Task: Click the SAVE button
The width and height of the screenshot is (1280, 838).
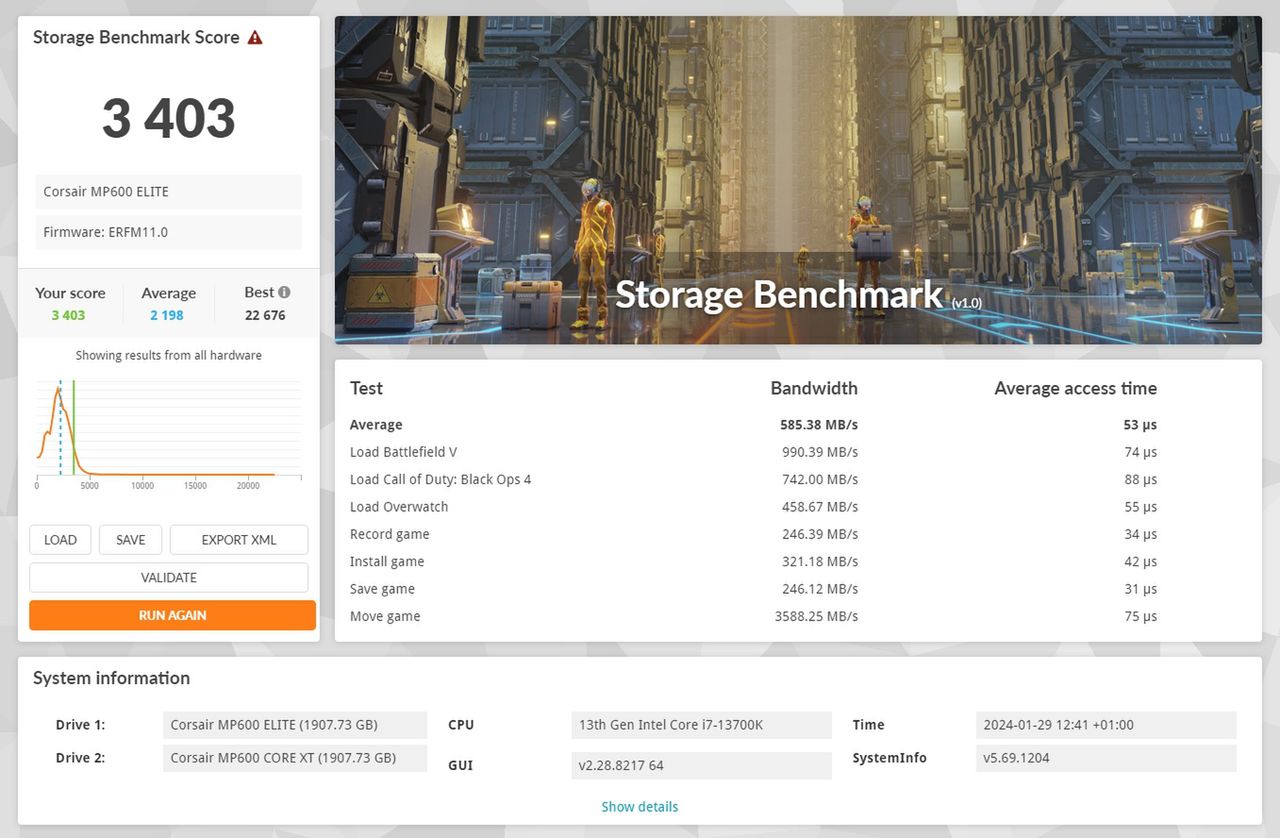Action: click(131, 540)
